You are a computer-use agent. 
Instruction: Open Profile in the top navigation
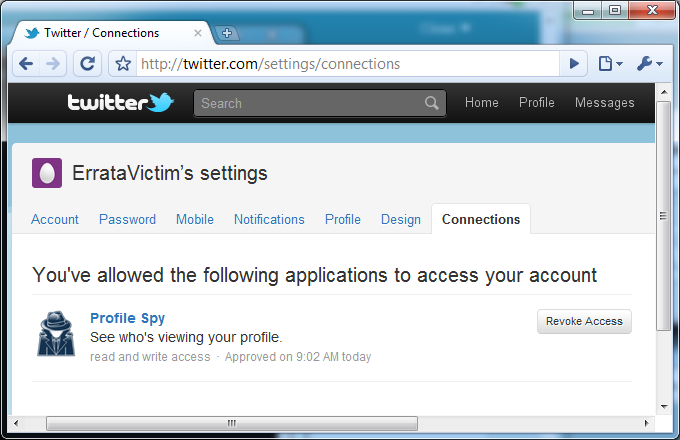pos(536,103)
